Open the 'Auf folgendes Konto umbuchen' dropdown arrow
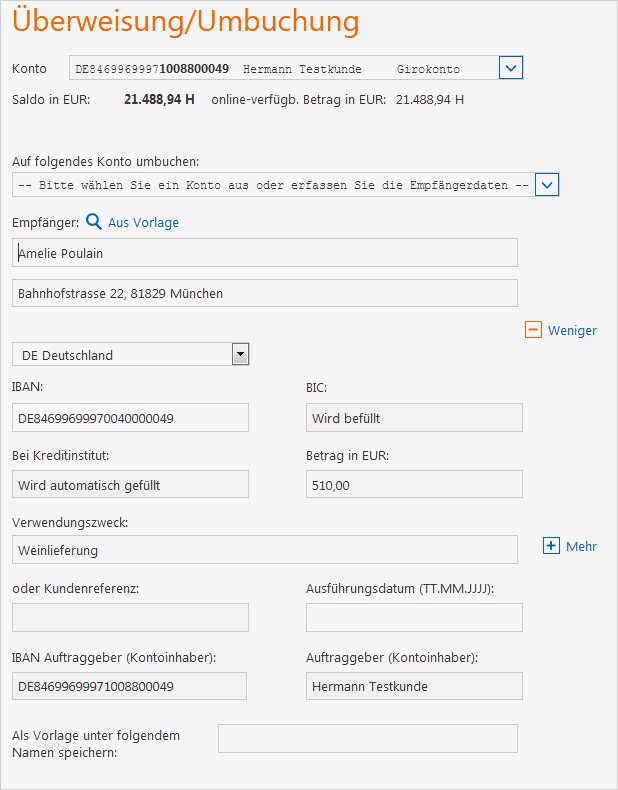The width and height of the screenshot is (618, 790). click(547, 184)
